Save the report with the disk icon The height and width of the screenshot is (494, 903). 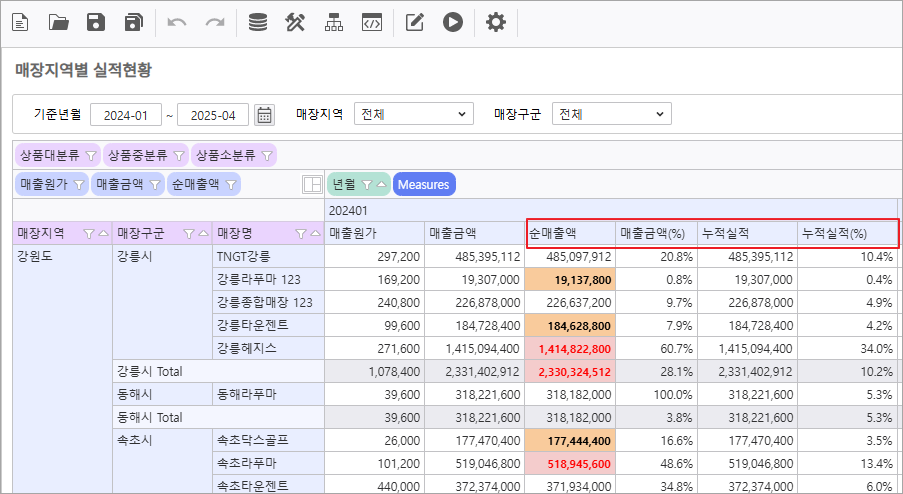click(96, 22)
